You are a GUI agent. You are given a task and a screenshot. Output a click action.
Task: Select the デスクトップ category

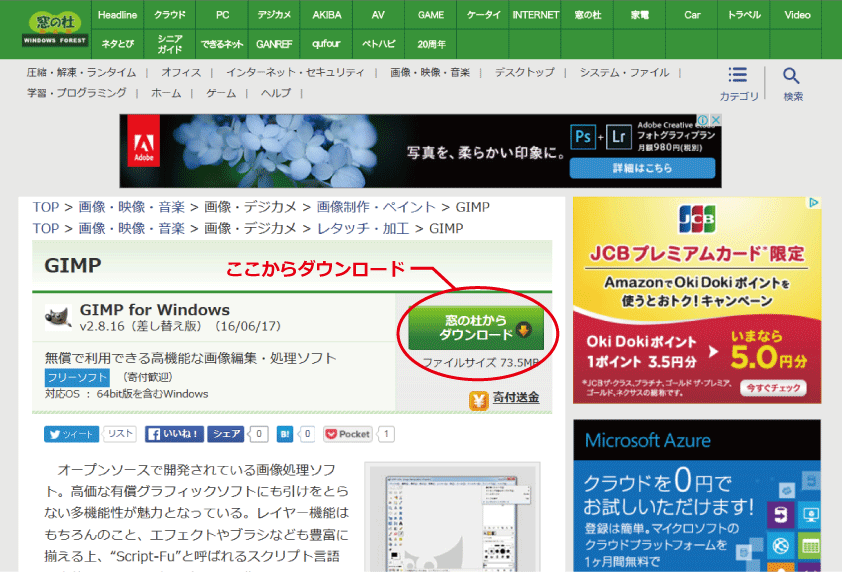point(524,73)
